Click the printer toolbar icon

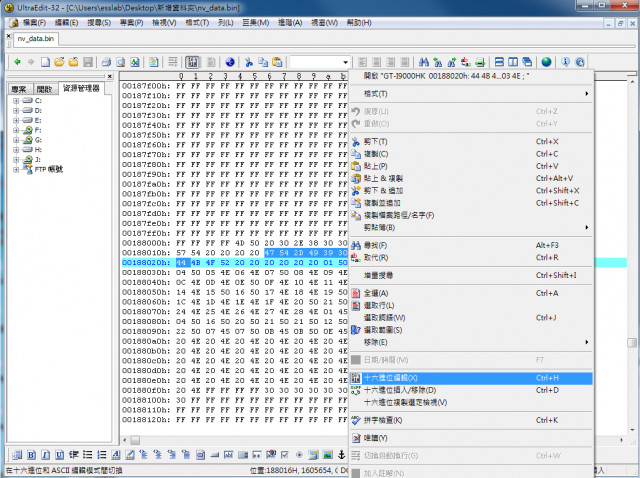[x=106, y=62]
